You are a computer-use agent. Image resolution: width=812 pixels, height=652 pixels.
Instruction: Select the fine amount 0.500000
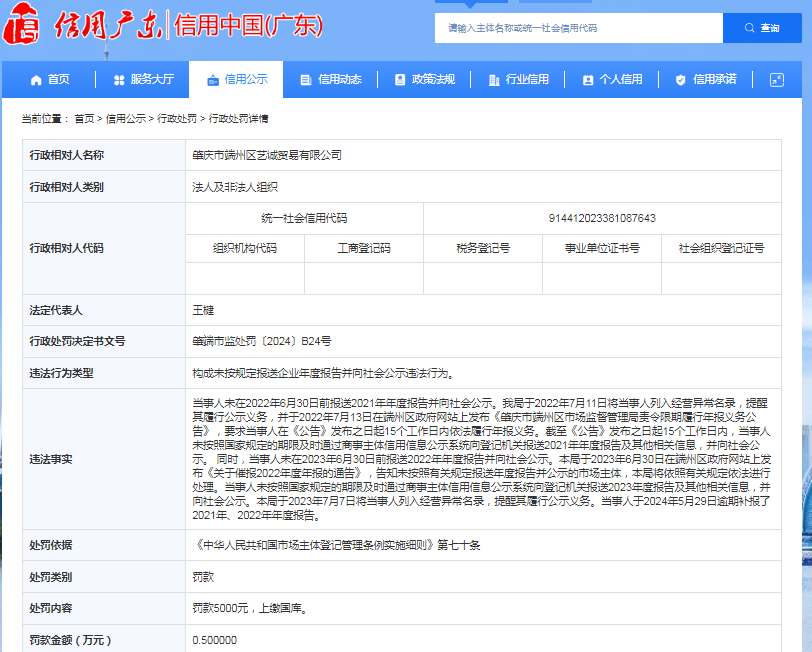click(x=214, y=640)
